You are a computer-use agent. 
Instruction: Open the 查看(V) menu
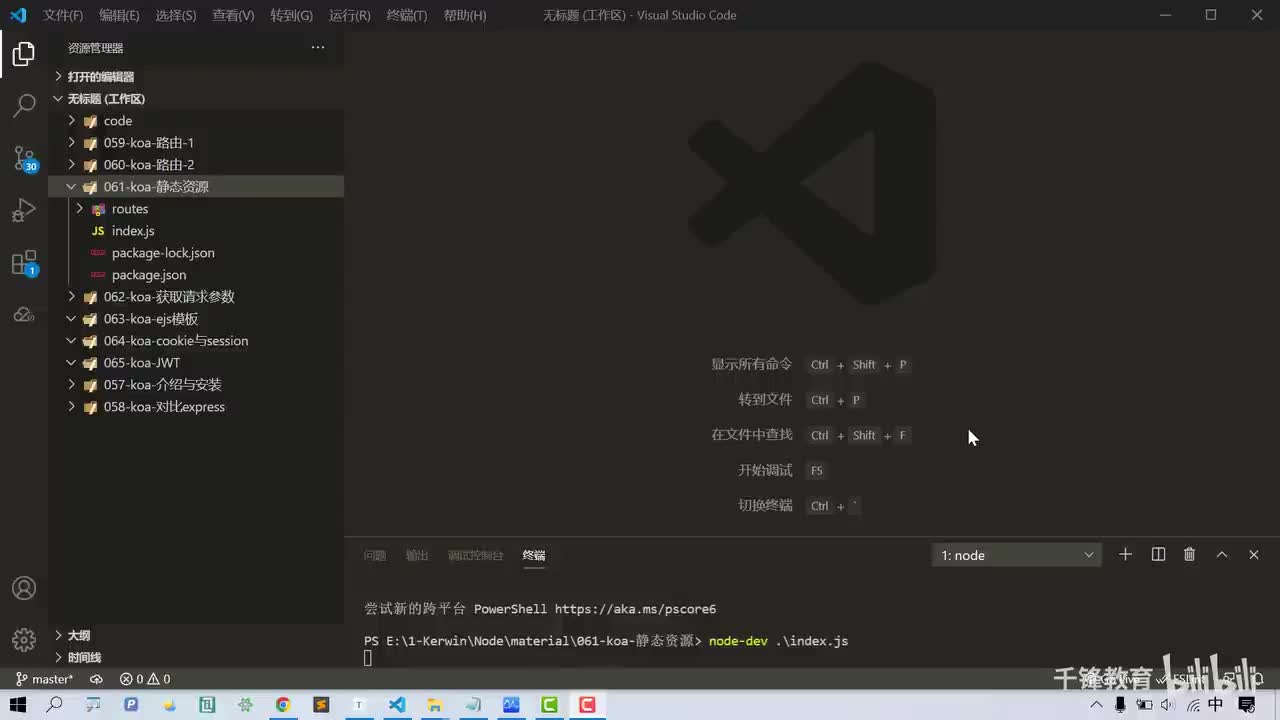tap(233, 15)
